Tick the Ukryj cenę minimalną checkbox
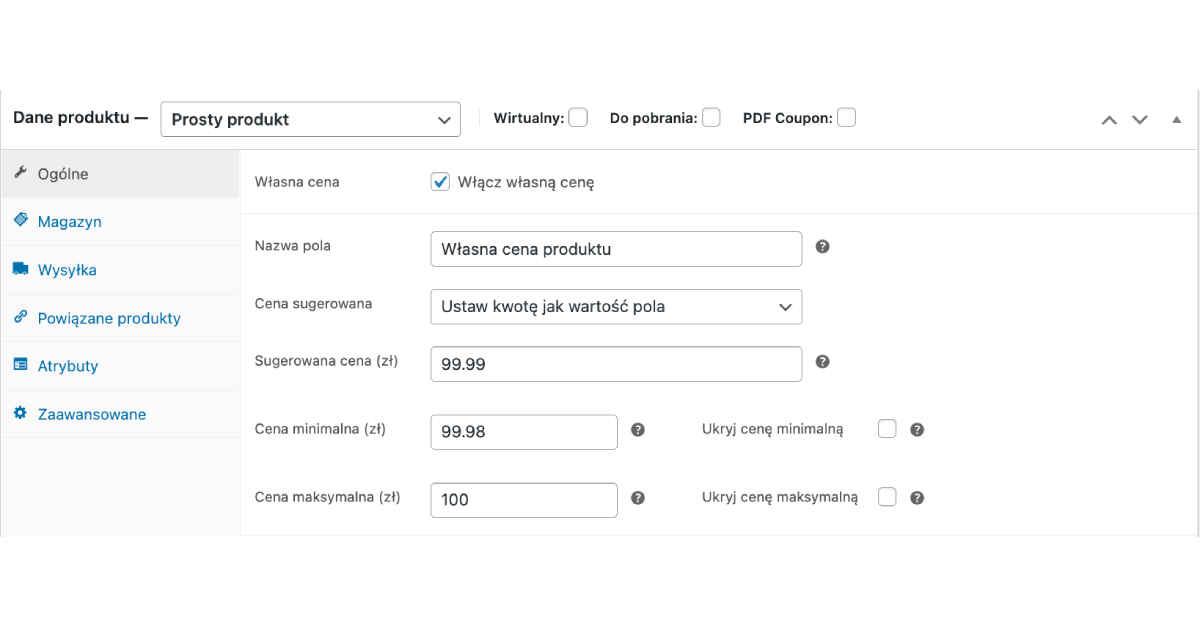 pyautogui.click(x=887, y=429)
